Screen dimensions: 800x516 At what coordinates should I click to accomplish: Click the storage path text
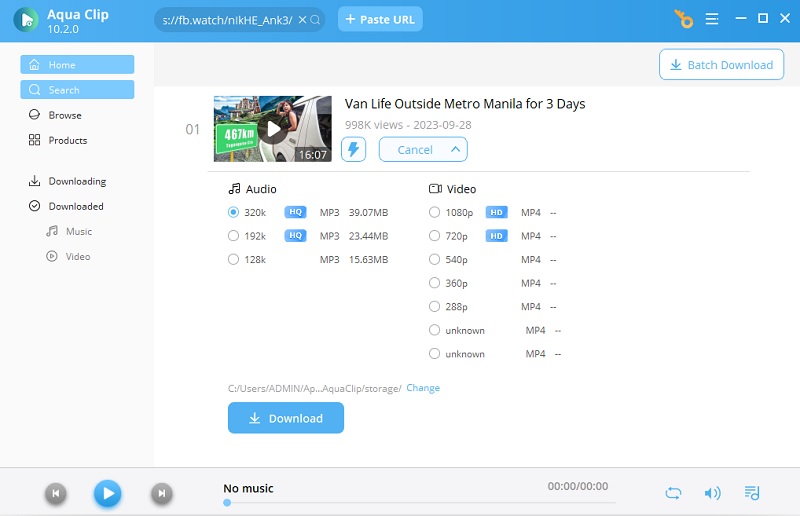click(x=314, y=388)
